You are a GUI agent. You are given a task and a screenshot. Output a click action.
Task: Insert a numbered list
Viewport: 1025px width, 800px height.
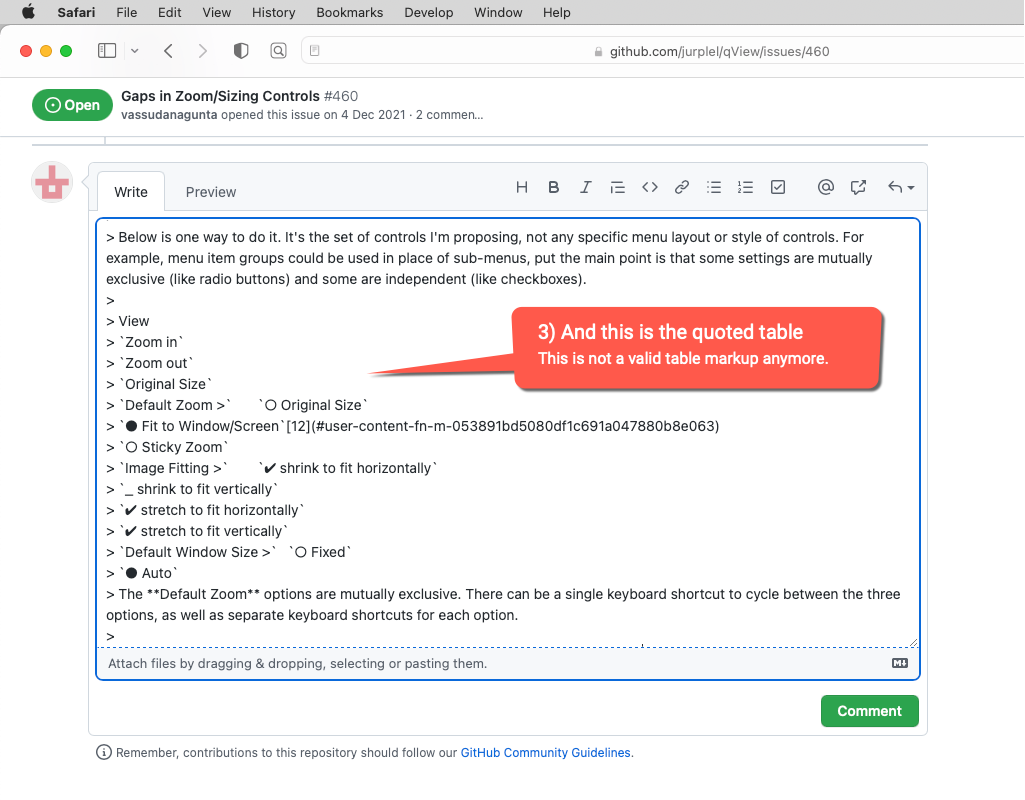pyautogui.click(x=745, y=187)
